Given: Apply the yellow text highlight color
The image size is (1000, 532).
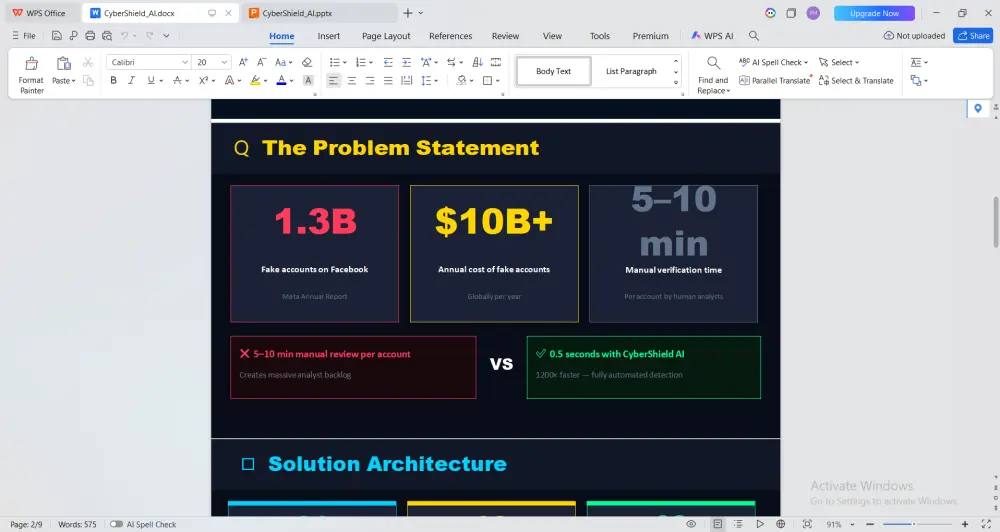Looking at the screenshot, I should click(x=255, y=80).
